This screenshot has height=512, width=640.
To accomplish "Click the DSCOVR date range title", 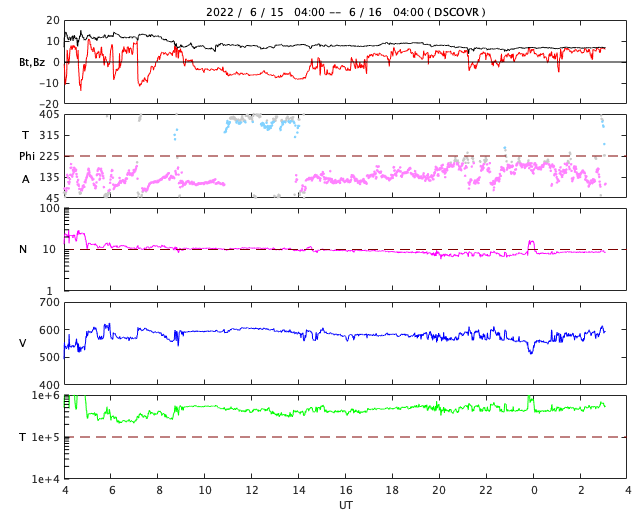I will point(345,12).
